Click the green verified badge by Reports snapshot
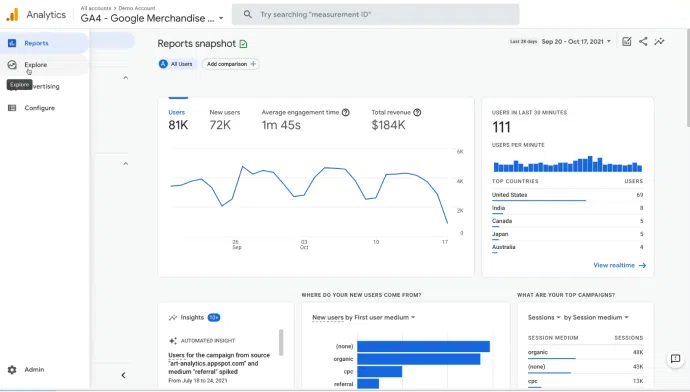 tap(243, 44)
